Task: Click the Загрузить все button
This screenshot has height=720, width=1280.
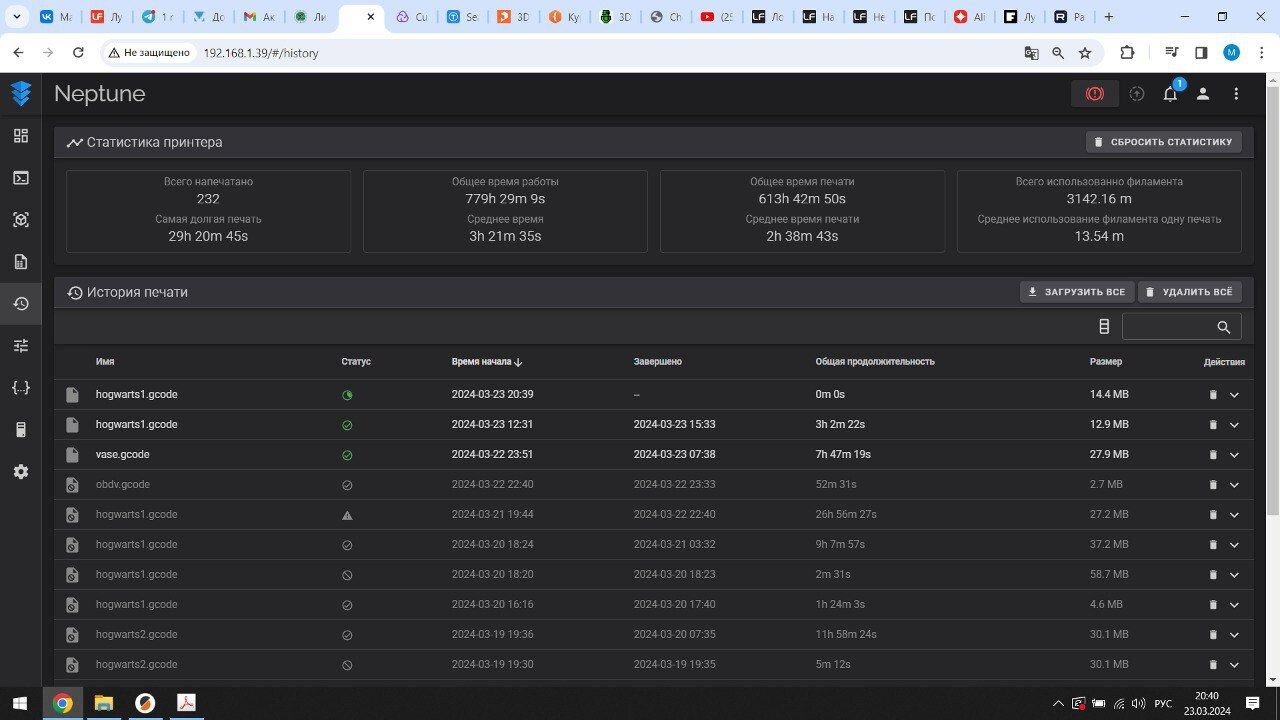Action: (x=1076, y=292)
